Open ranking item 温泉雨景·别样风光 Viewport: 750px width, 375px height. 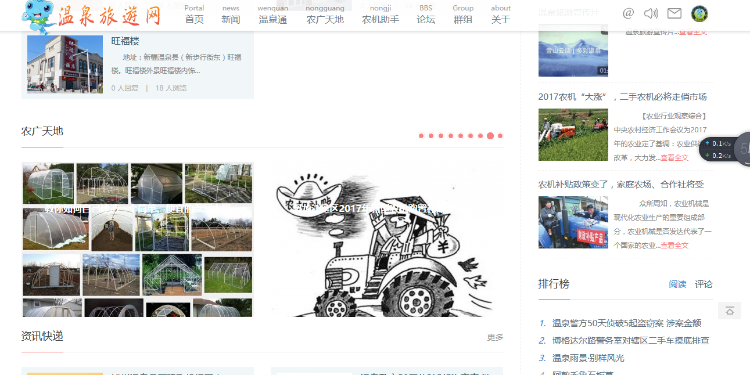(x=588, y=358)
